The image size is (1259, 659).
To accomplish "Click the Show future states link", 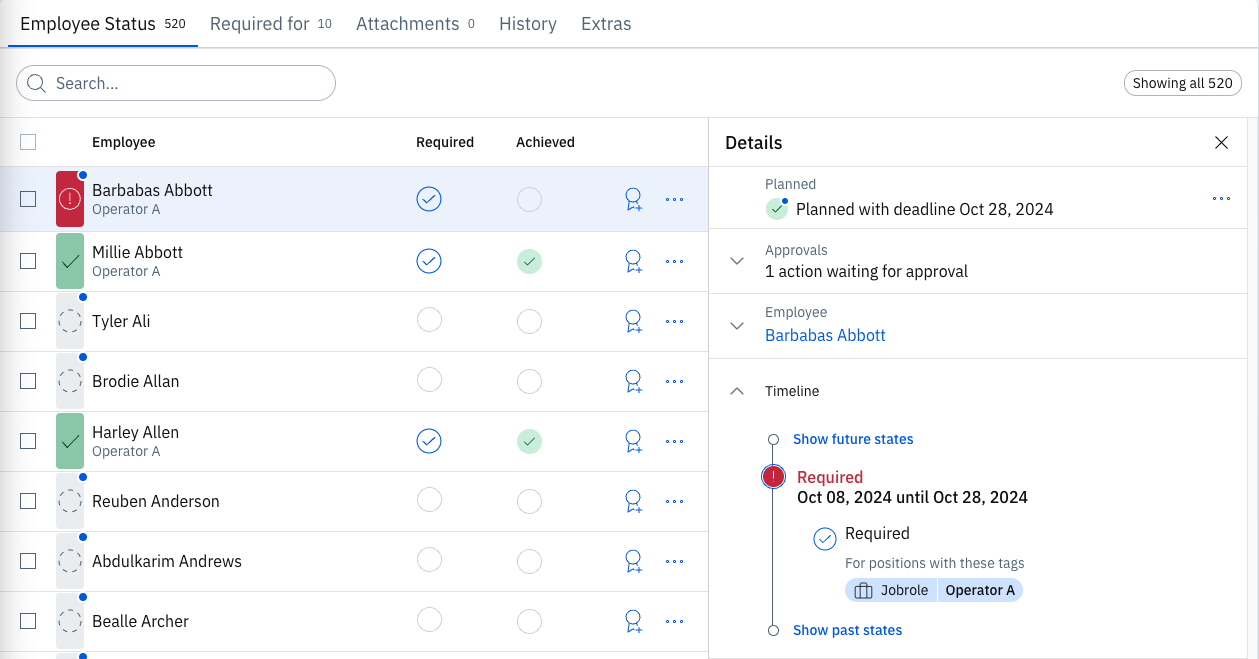I will (853, 439).
